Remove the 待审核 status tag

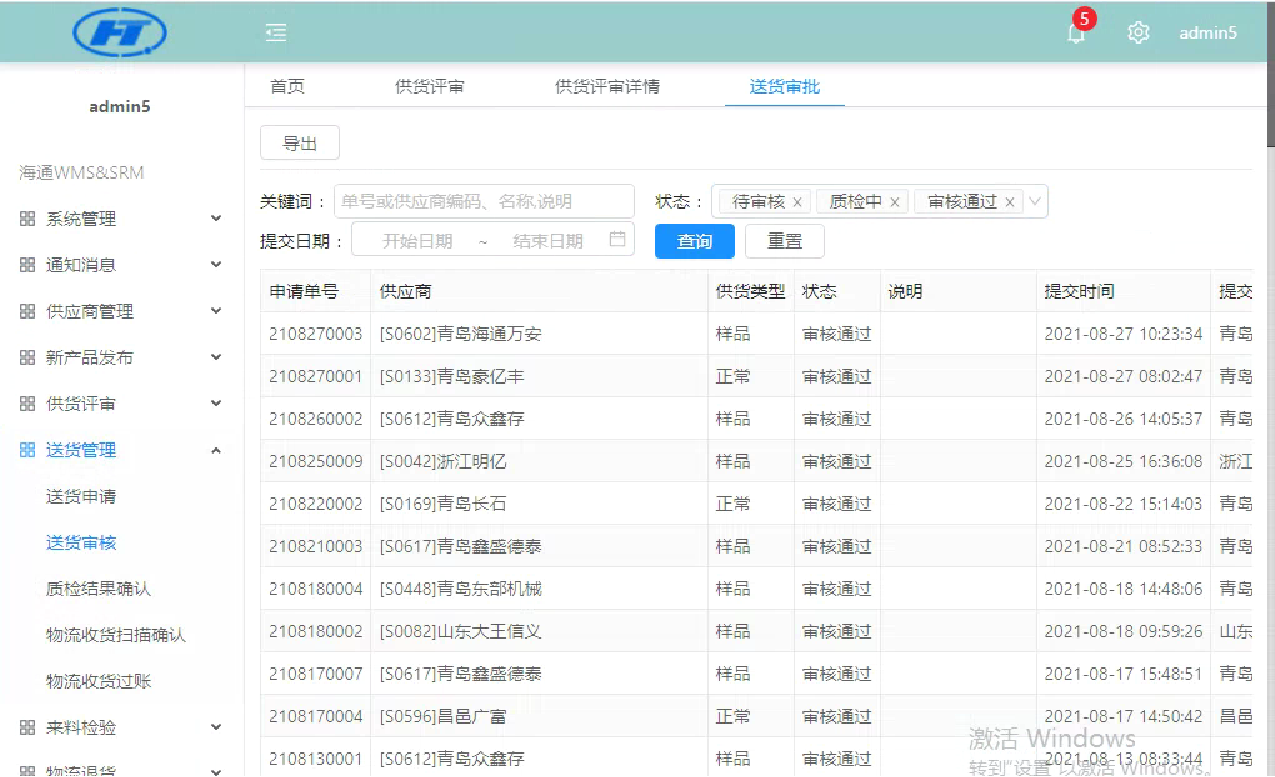pos(797,202)
